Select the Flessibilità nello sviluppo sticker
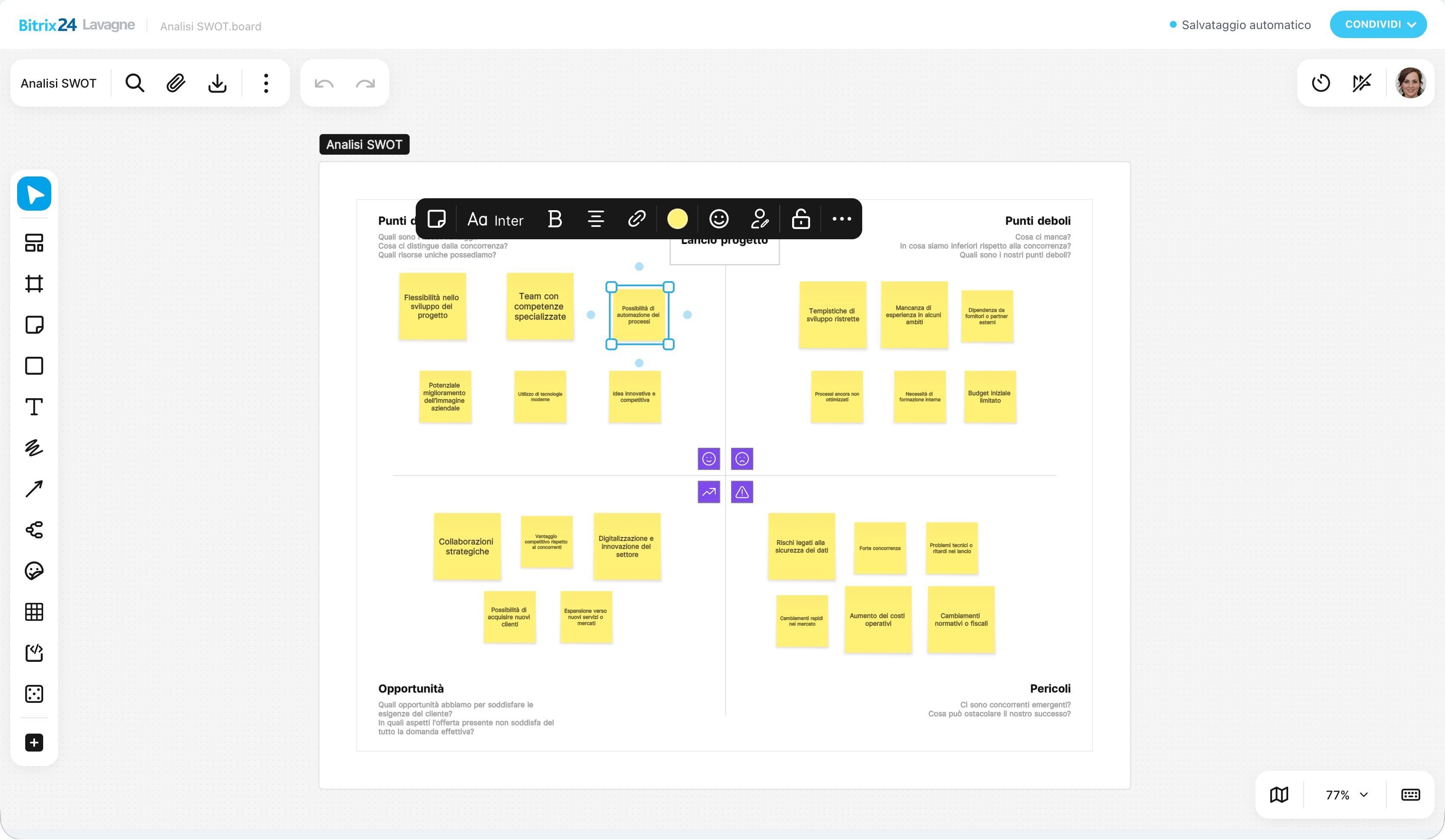 tap(432, 306)
